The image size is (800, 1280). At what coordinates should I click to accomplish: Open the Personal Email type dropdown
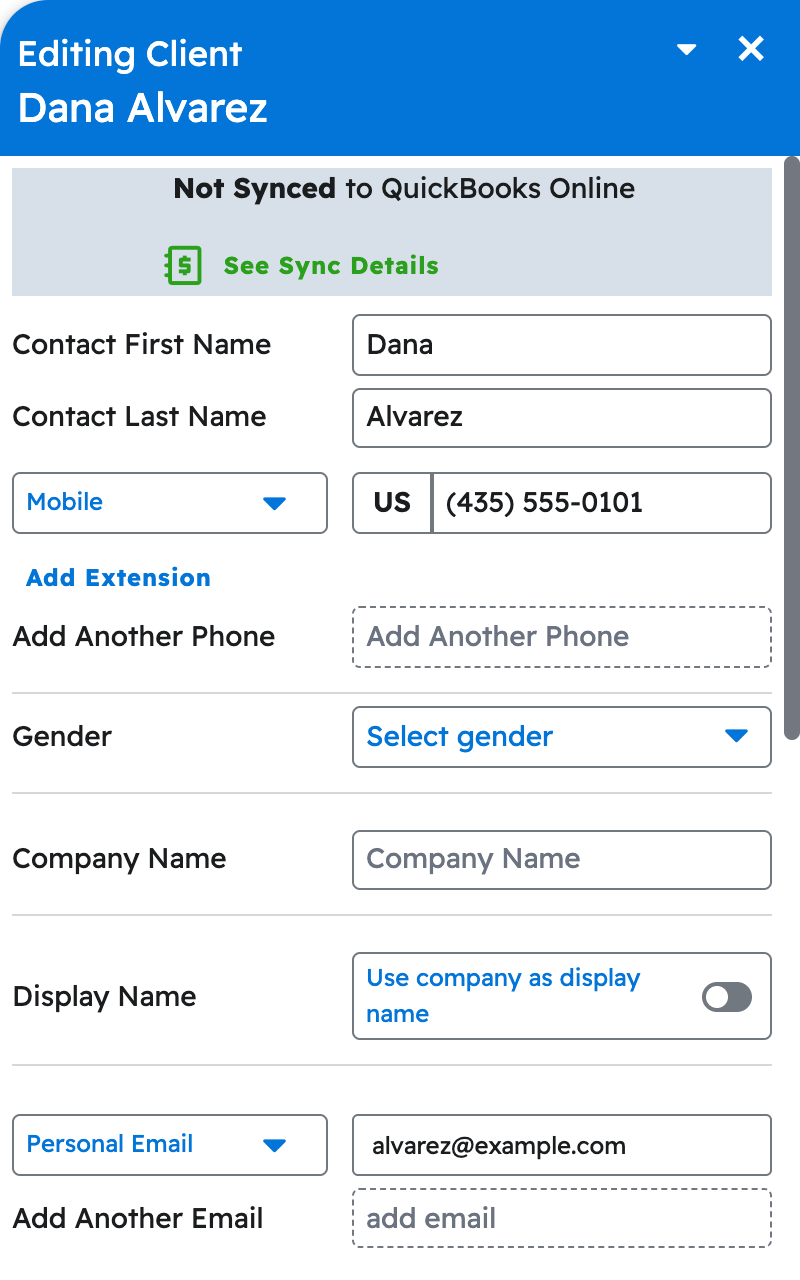170,1145
